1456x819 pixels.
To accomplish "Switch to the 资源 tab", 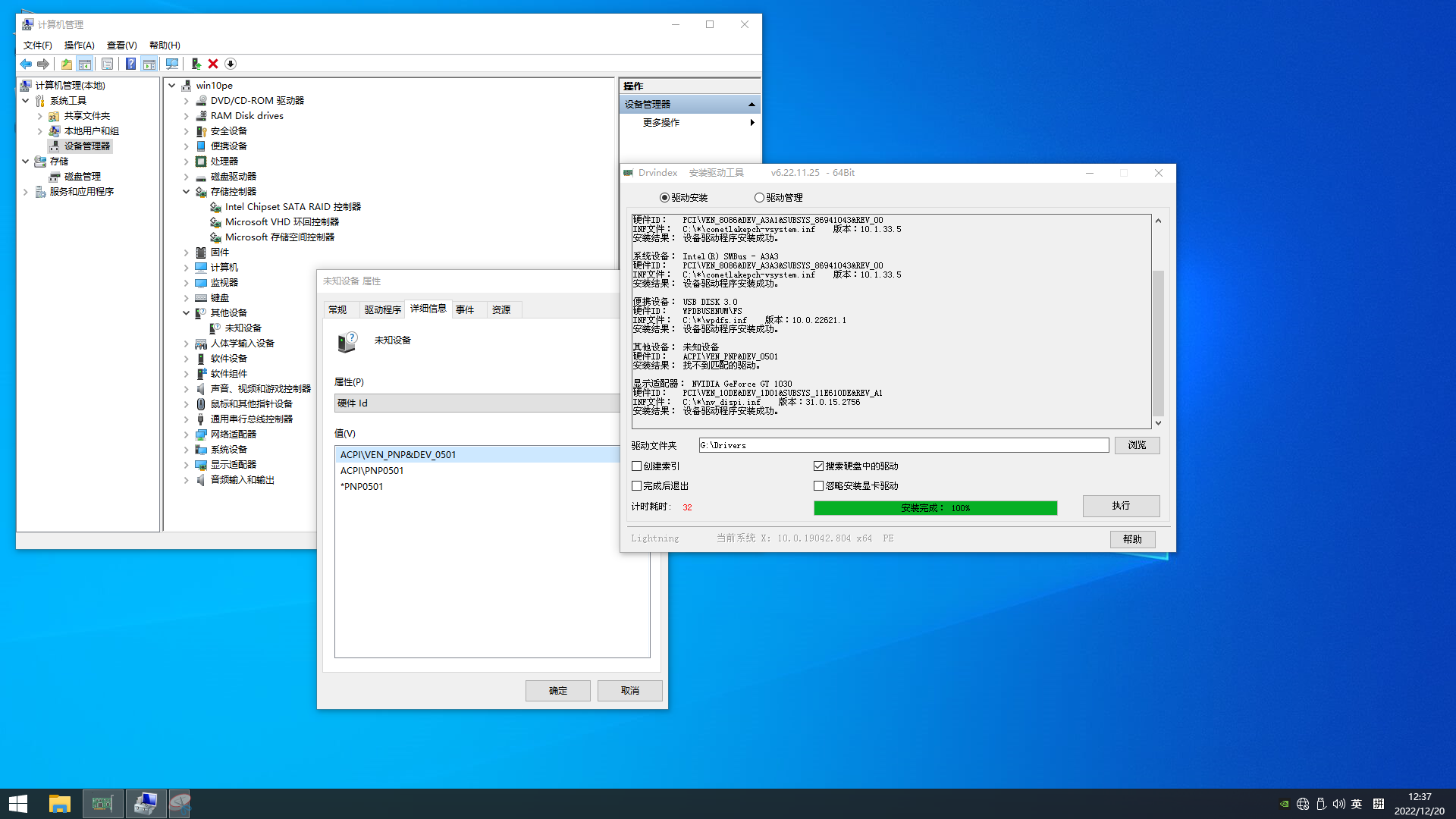I will pos(501,310).
